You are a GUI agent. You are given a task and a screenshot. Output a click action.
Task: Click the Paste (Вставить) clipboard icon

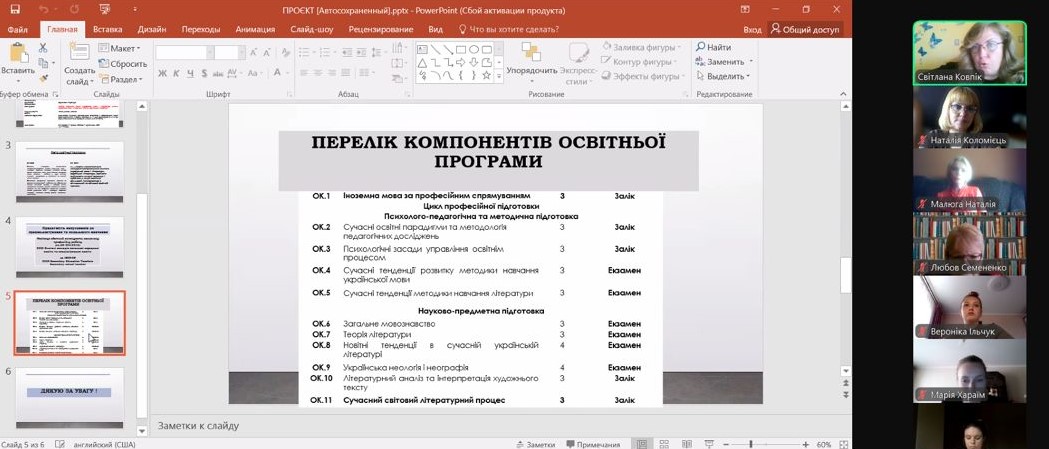17,53
